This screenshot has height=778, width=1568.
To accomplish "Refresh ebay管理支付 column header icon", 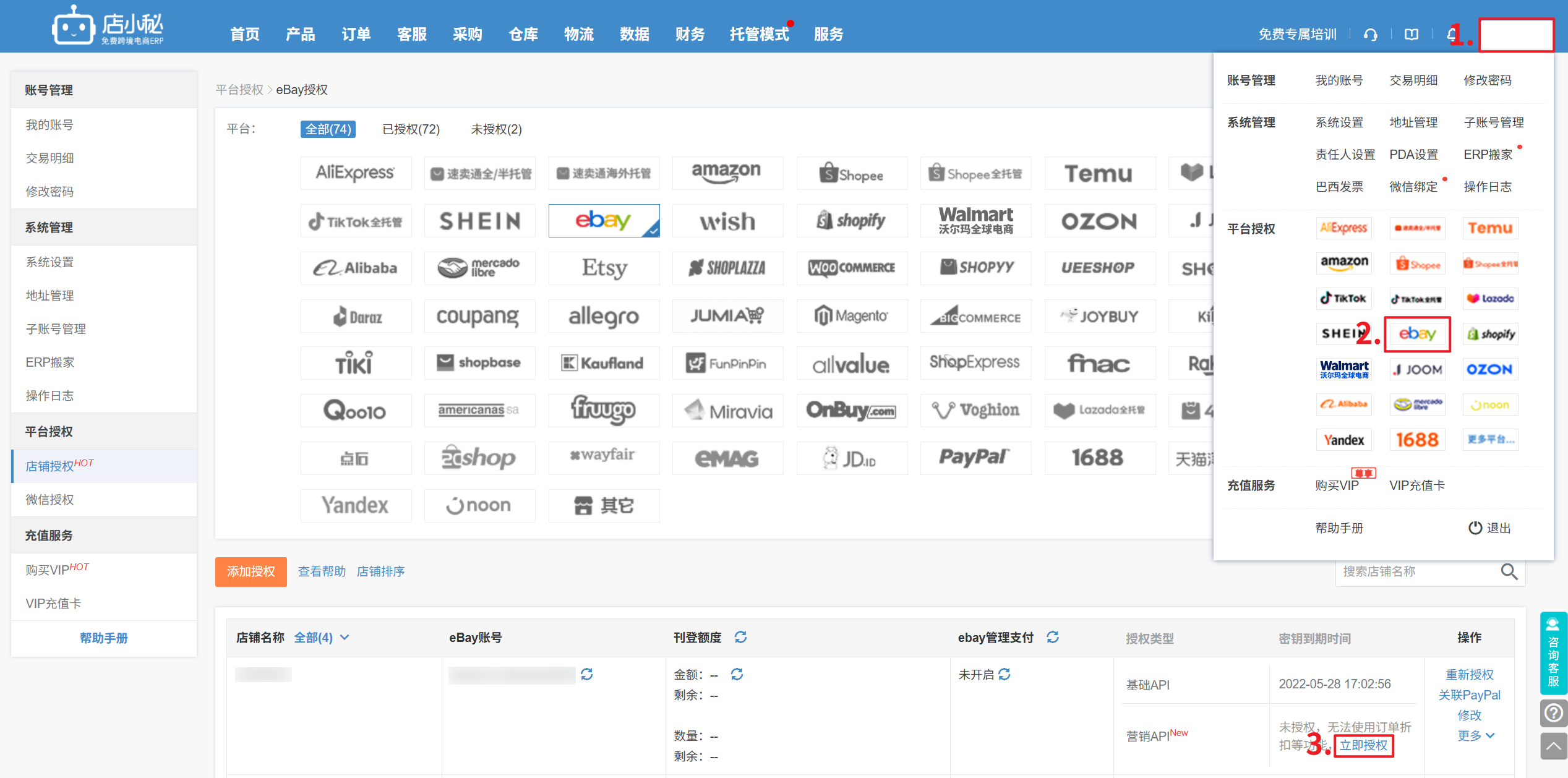I will pos(1053,637).
